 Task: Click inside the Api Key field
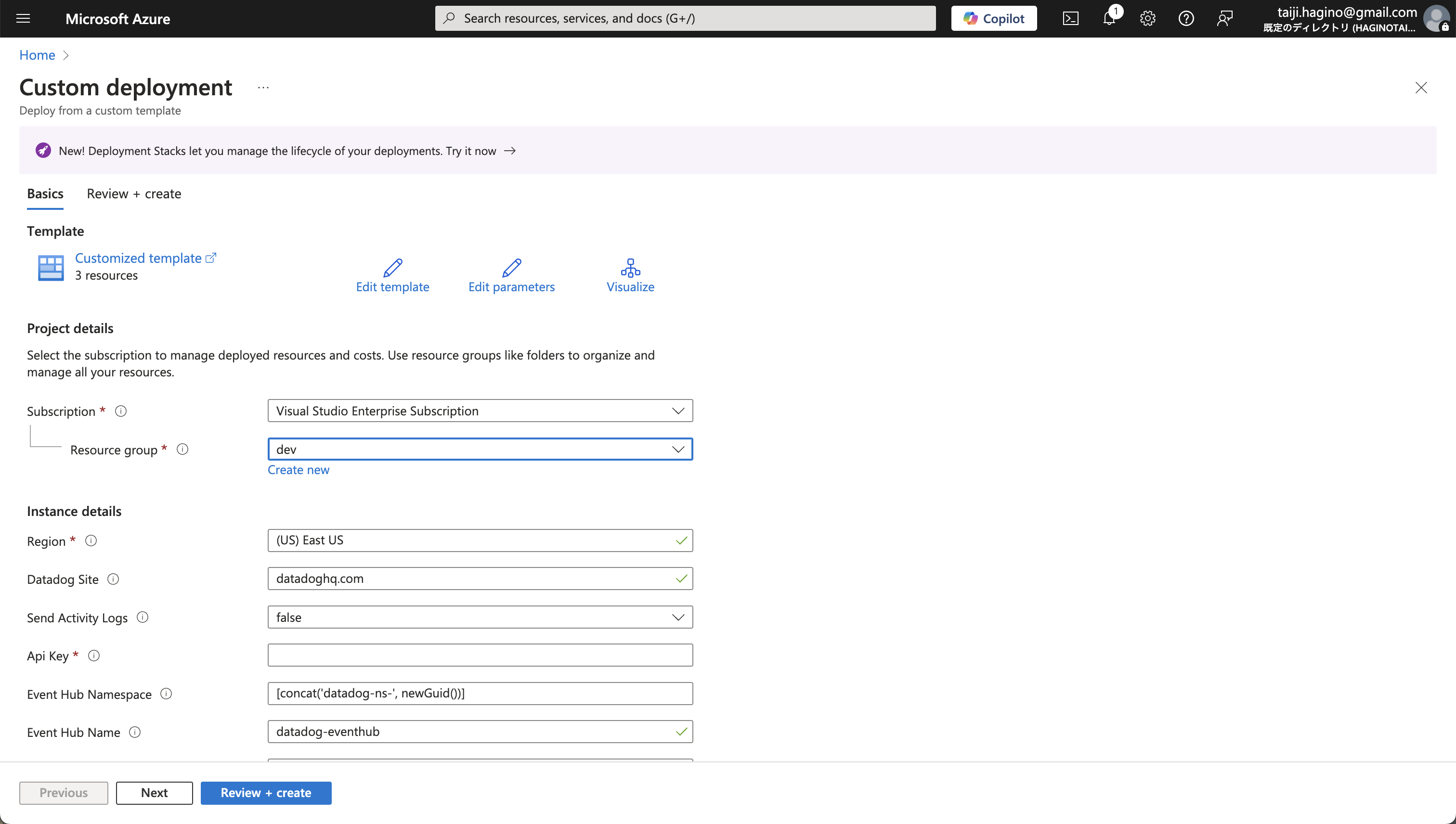pos(480,655)
